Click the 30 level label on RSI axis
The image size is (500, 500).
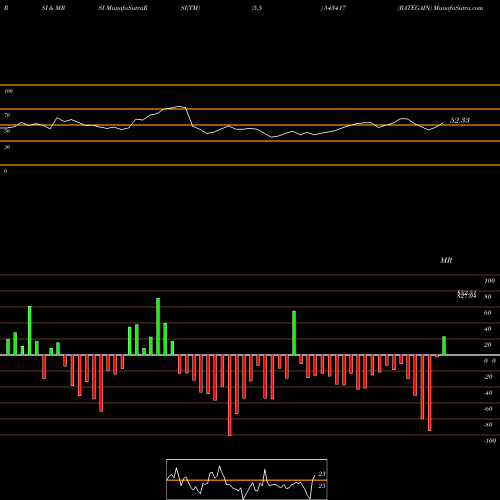[x=7, y=147]
